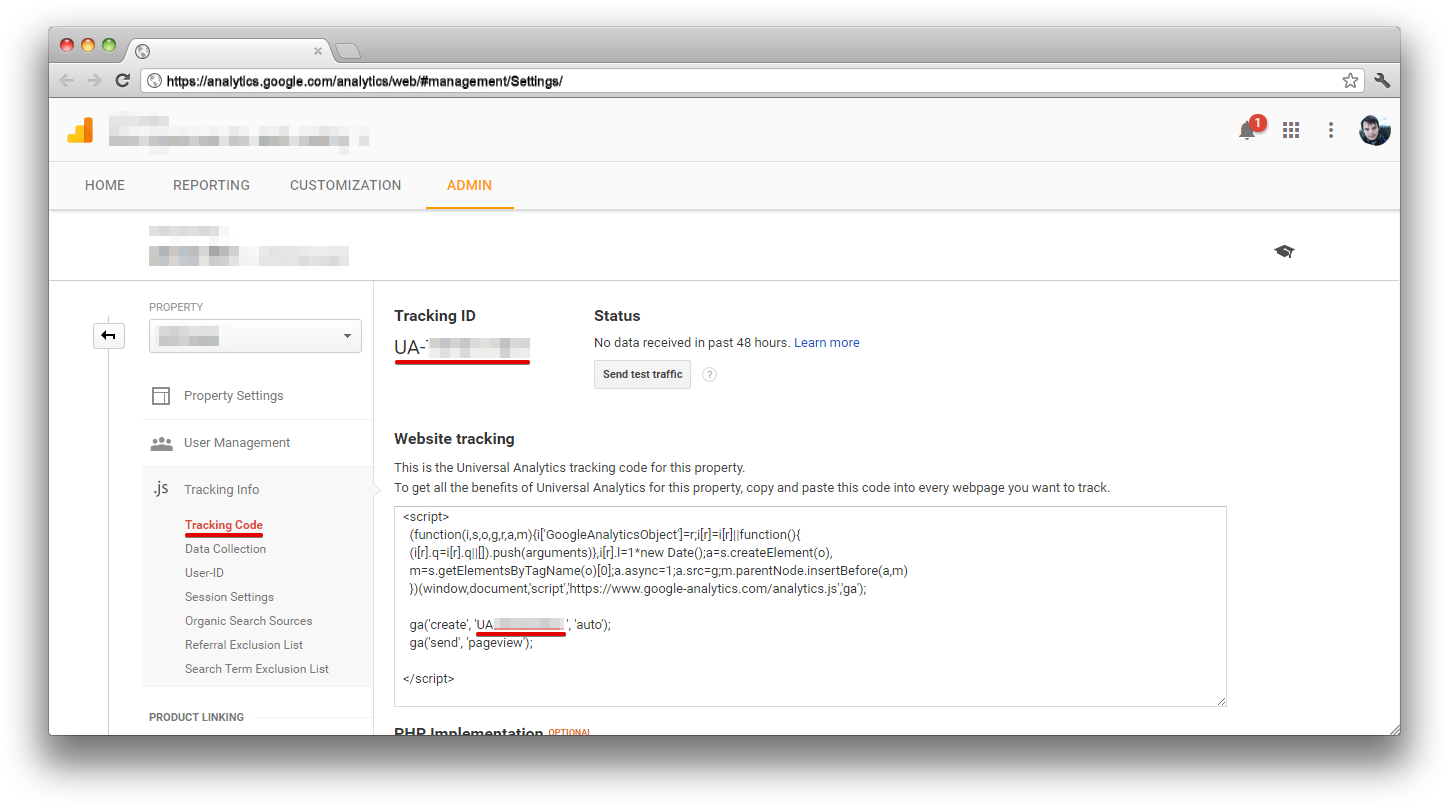This screenshot has width=1449, height=806.
Task: Open the Google apps grid
Action: click(x=1291, y=130)
